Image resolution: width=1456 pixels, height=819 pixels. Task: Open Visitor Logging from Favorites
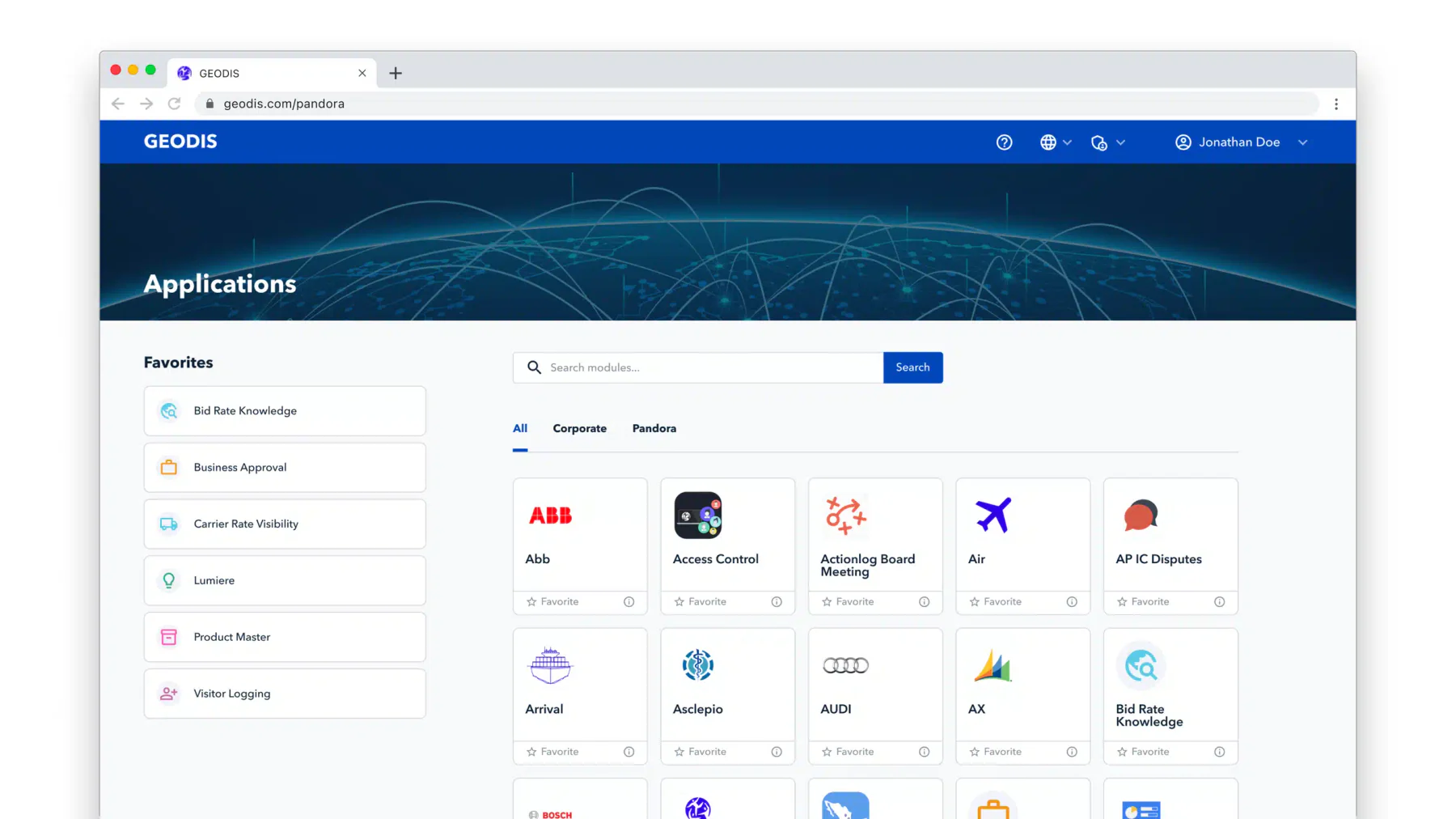(x=285, y=694)
